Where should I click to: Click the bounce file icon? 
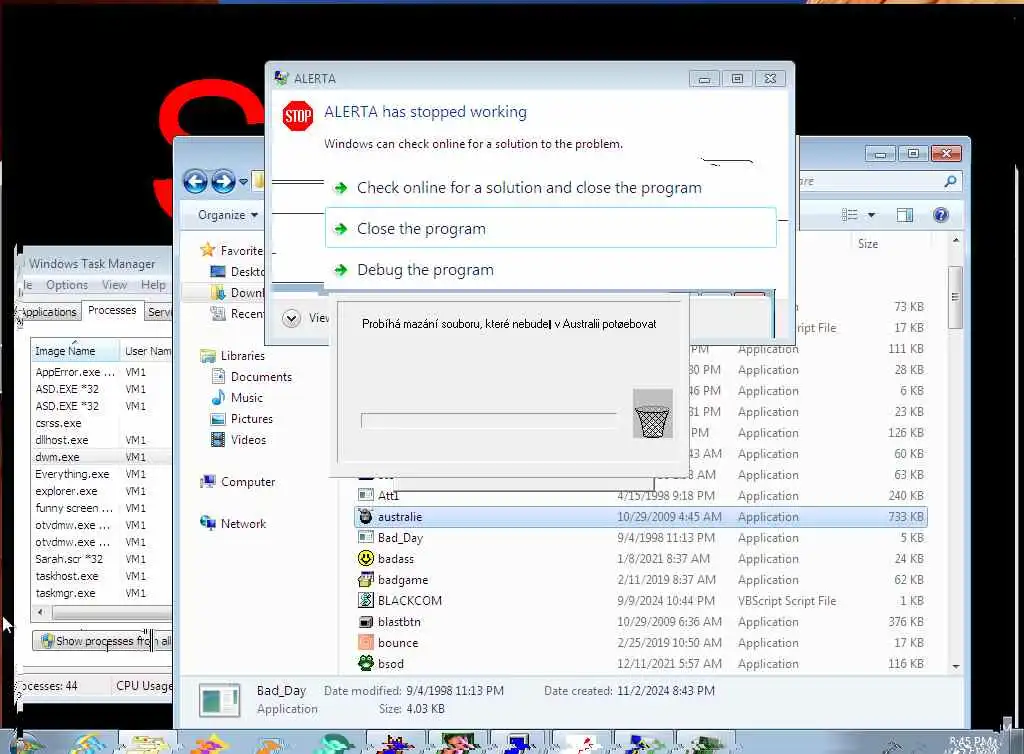(366, 642)
